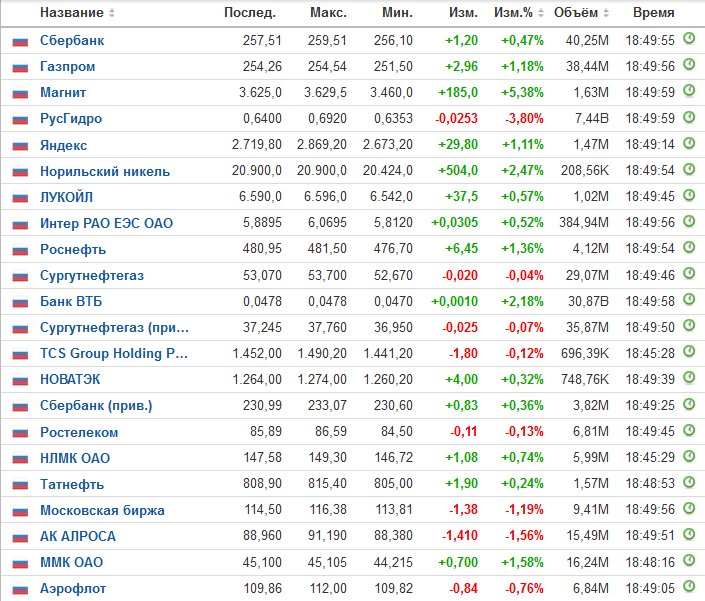The width and height of the screenshot is (705, 601).
Task: Click the clock icon in Ростелеком row
Action: [689, 430]
